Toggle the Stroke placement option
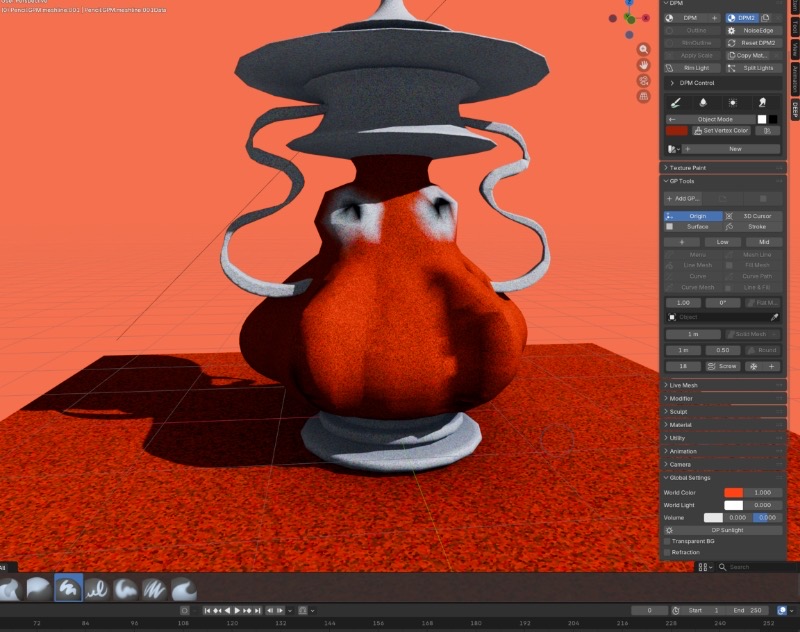Viewport: 800px width, 632px height. click(x=753, y=226)
